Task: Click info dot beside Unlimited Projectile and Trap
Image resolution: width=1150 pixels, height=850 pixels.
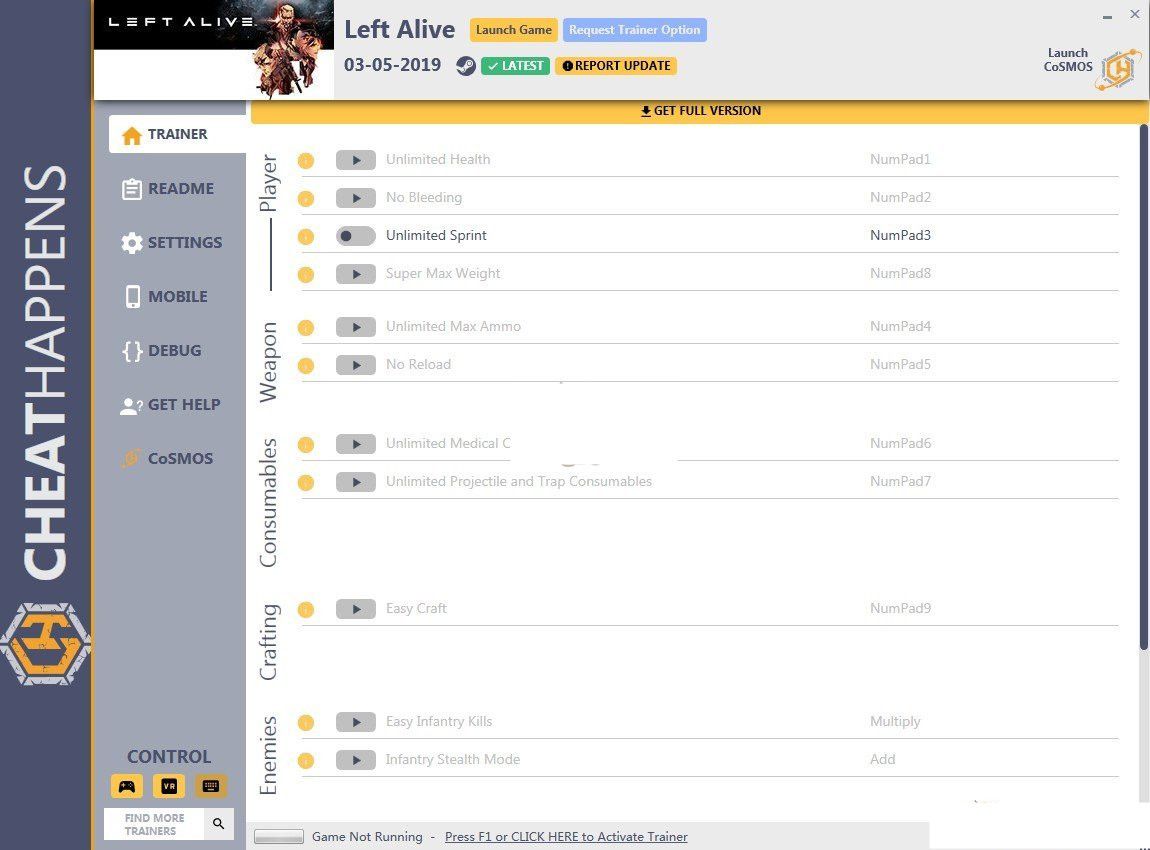Action: point(306,483)
